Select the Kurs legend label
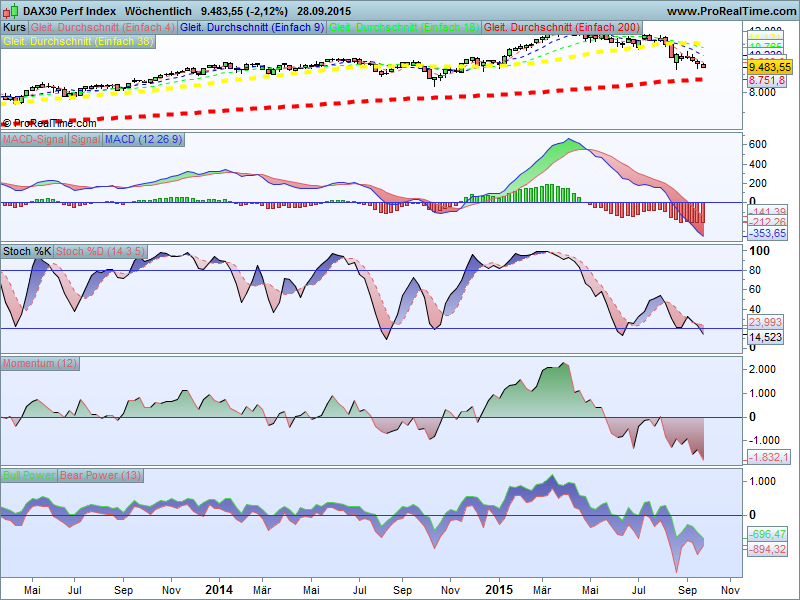The height and width of the screenshot is (600, 800). pos(14,27)
